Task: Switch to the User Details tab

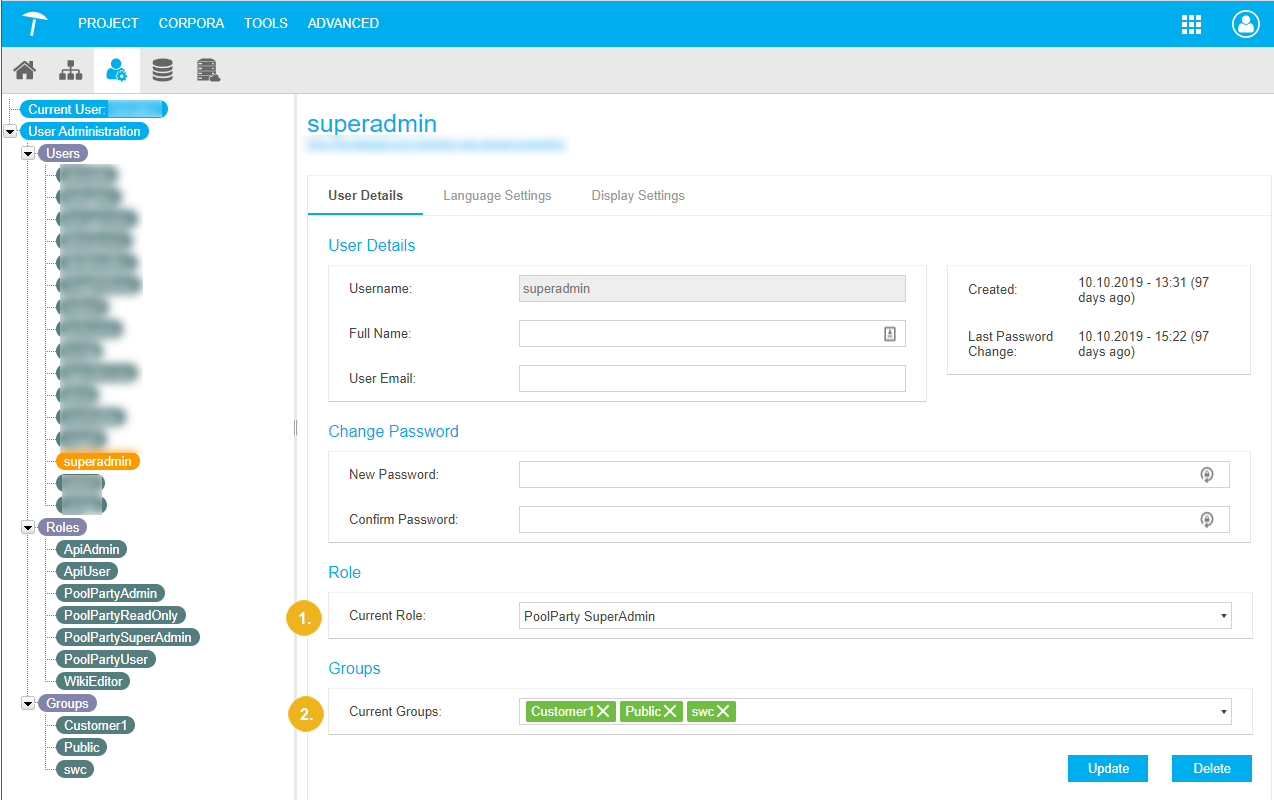Action: tap(366, 196)
